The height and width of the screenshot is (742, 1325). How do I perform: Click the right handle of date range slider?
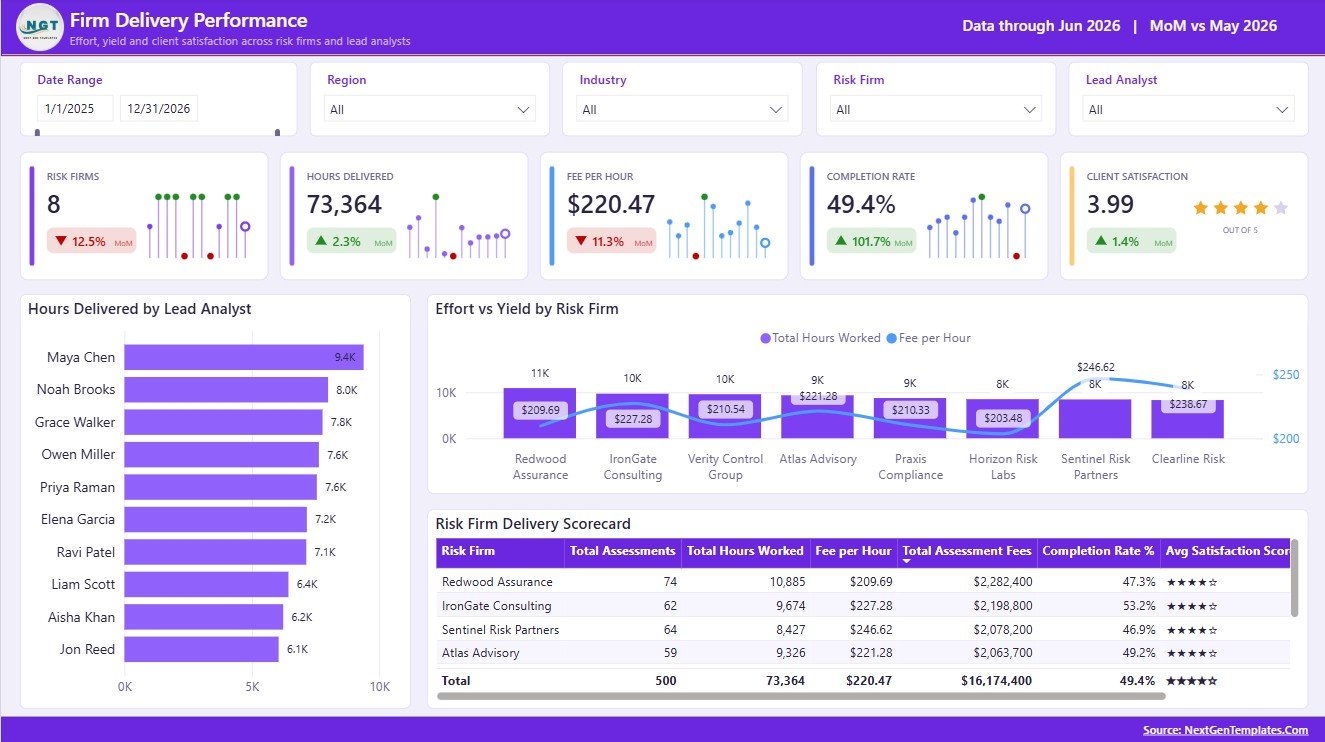(x=278, y=132)
